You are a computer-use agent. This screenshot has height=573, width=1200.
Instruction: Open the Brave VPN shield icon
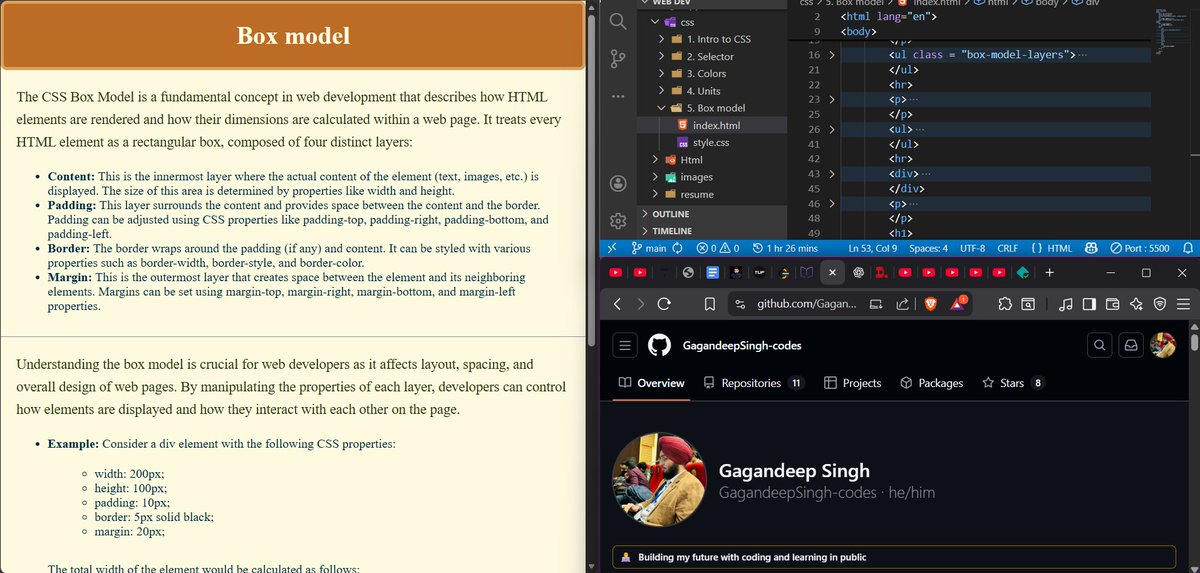[1160, 304]
